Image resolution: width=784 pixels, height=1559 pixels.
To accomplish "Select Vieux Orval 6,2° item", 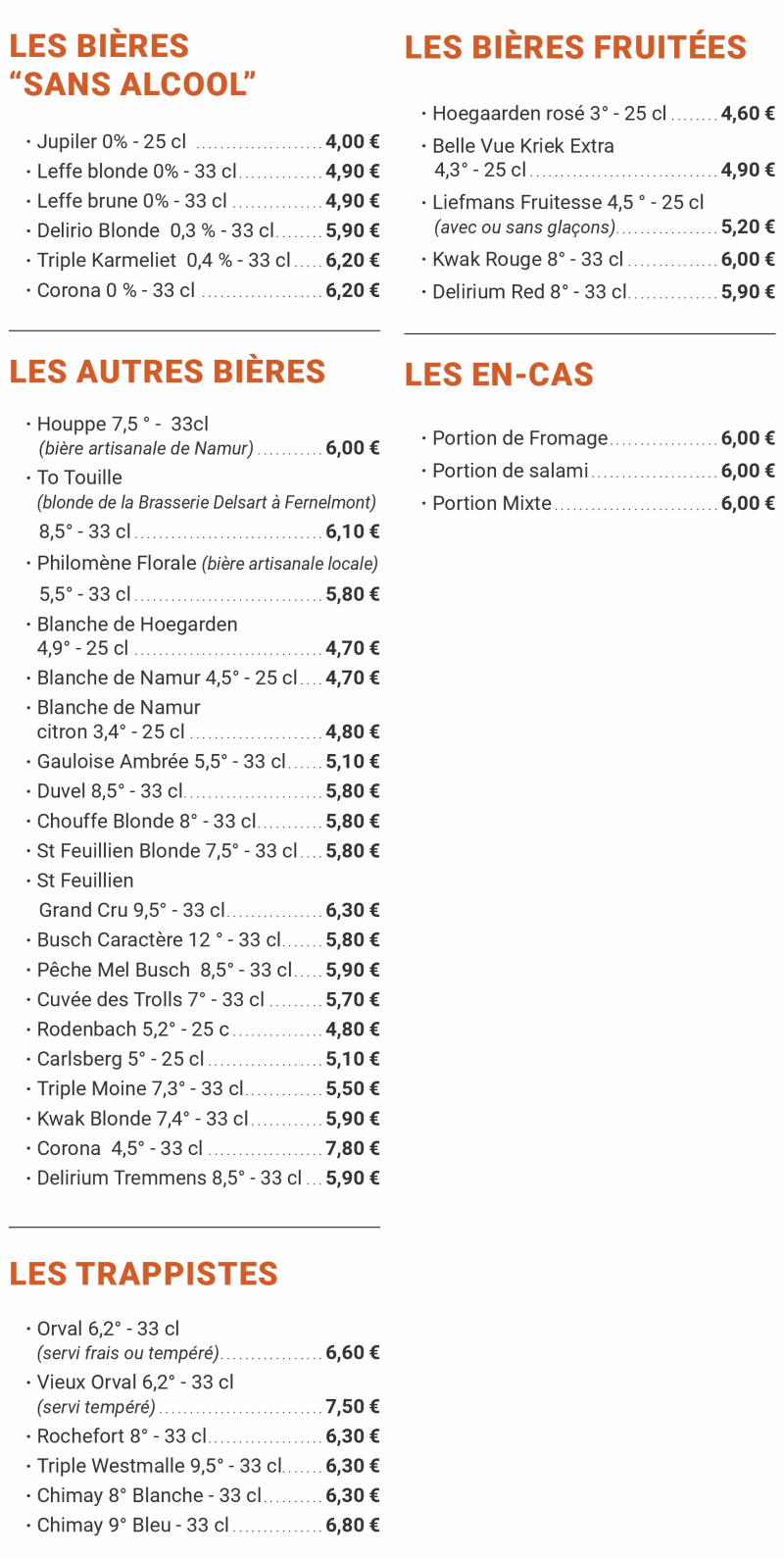I will tap(203, 1394).
